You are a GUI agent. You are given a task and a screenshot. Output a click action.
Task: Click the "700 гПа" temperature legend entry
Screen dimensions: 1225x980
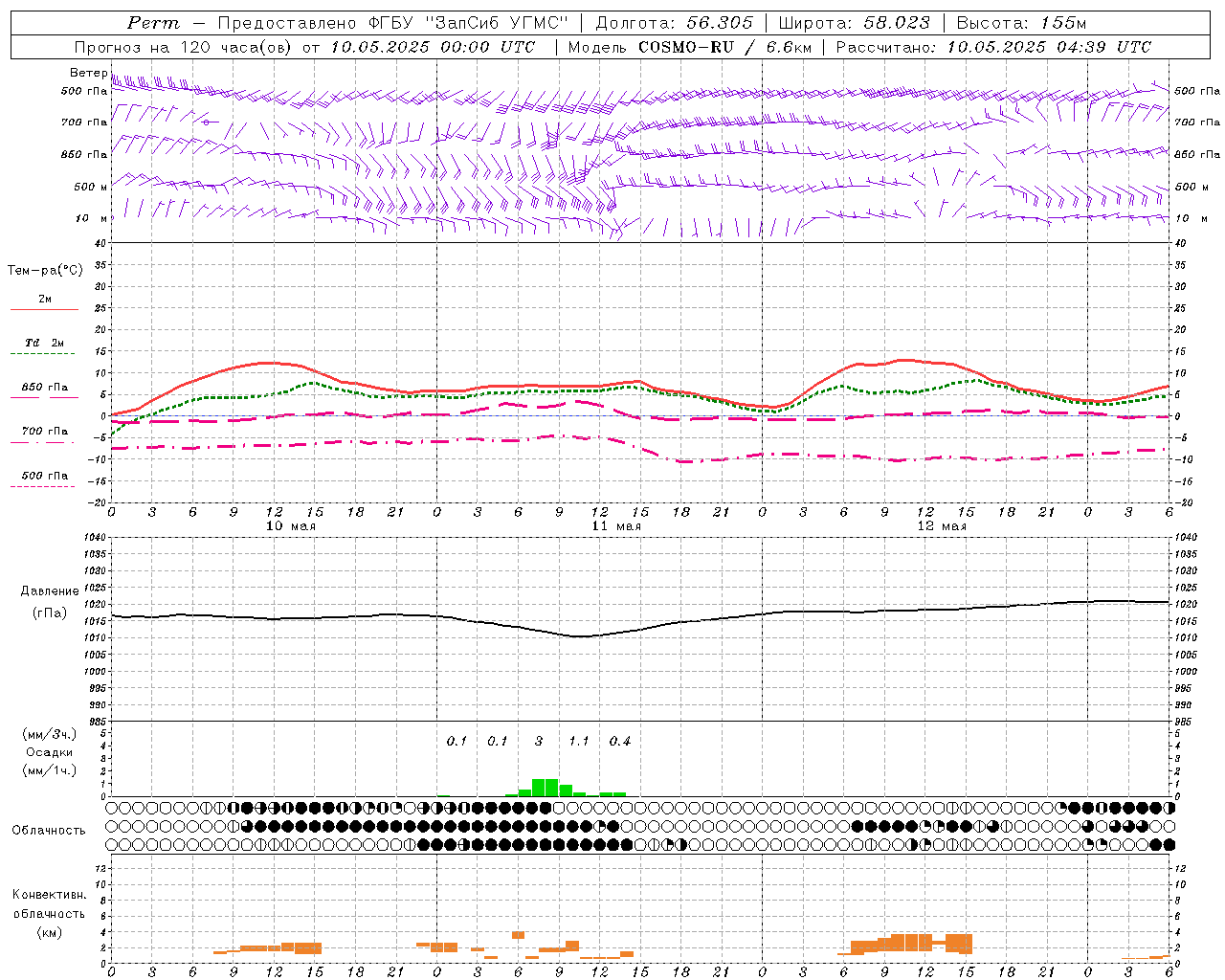click(45, 432)
